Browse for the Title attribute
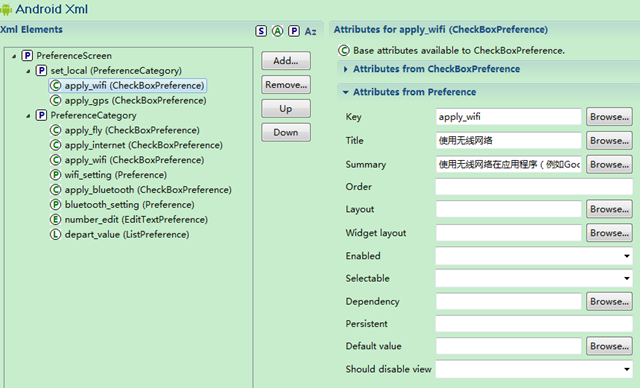 [609, 141]
